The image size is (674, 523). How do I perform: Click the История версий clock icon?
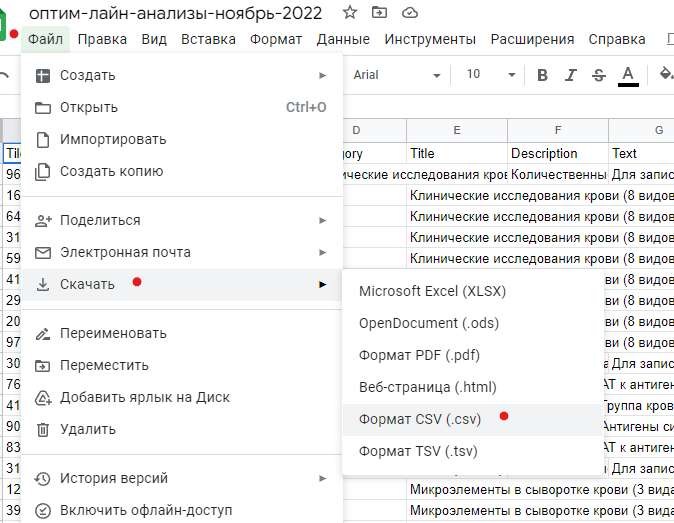pos(43,478)
